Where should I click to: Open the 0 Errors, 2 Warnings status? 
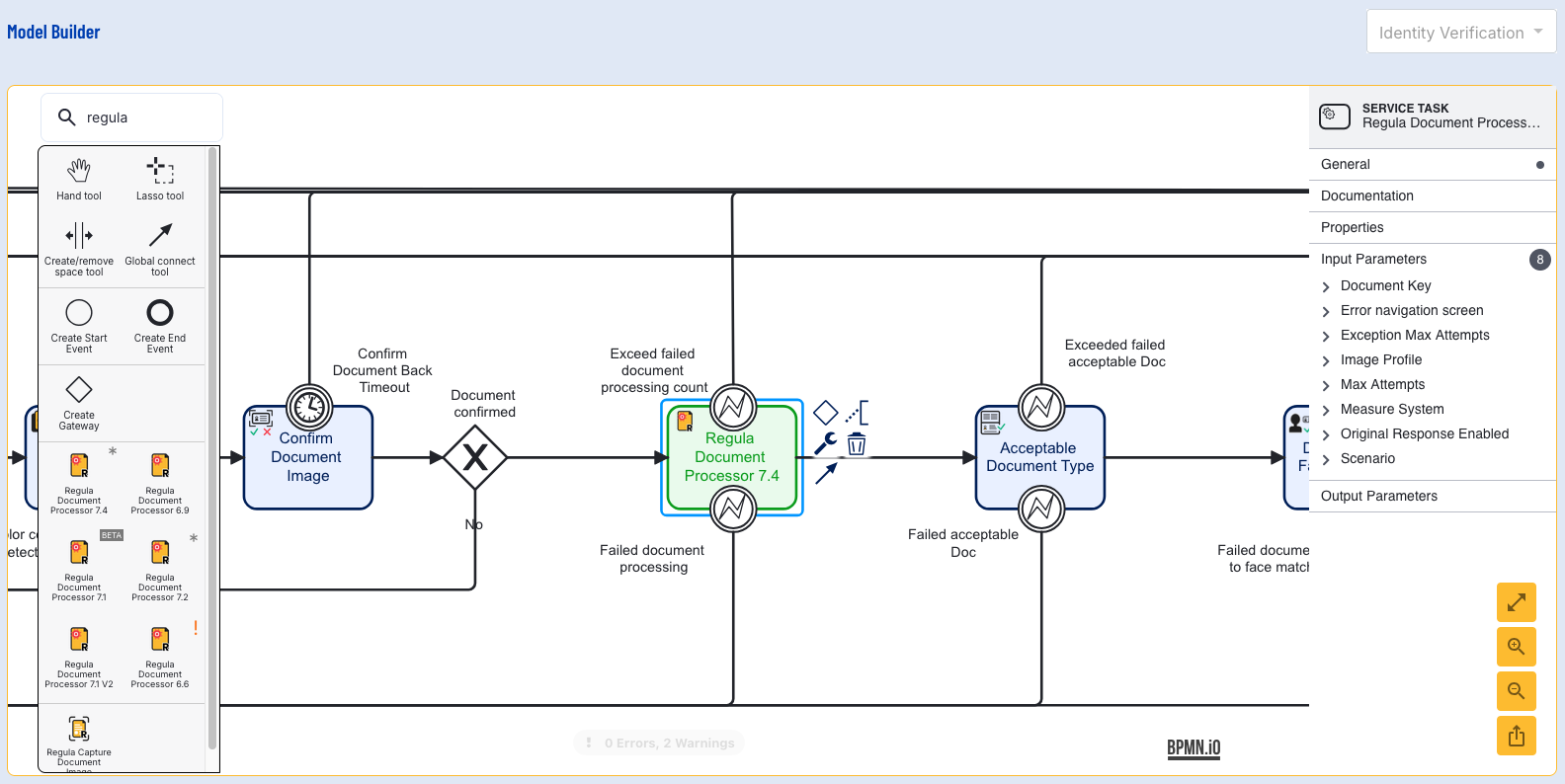click(x=660, y=743)
